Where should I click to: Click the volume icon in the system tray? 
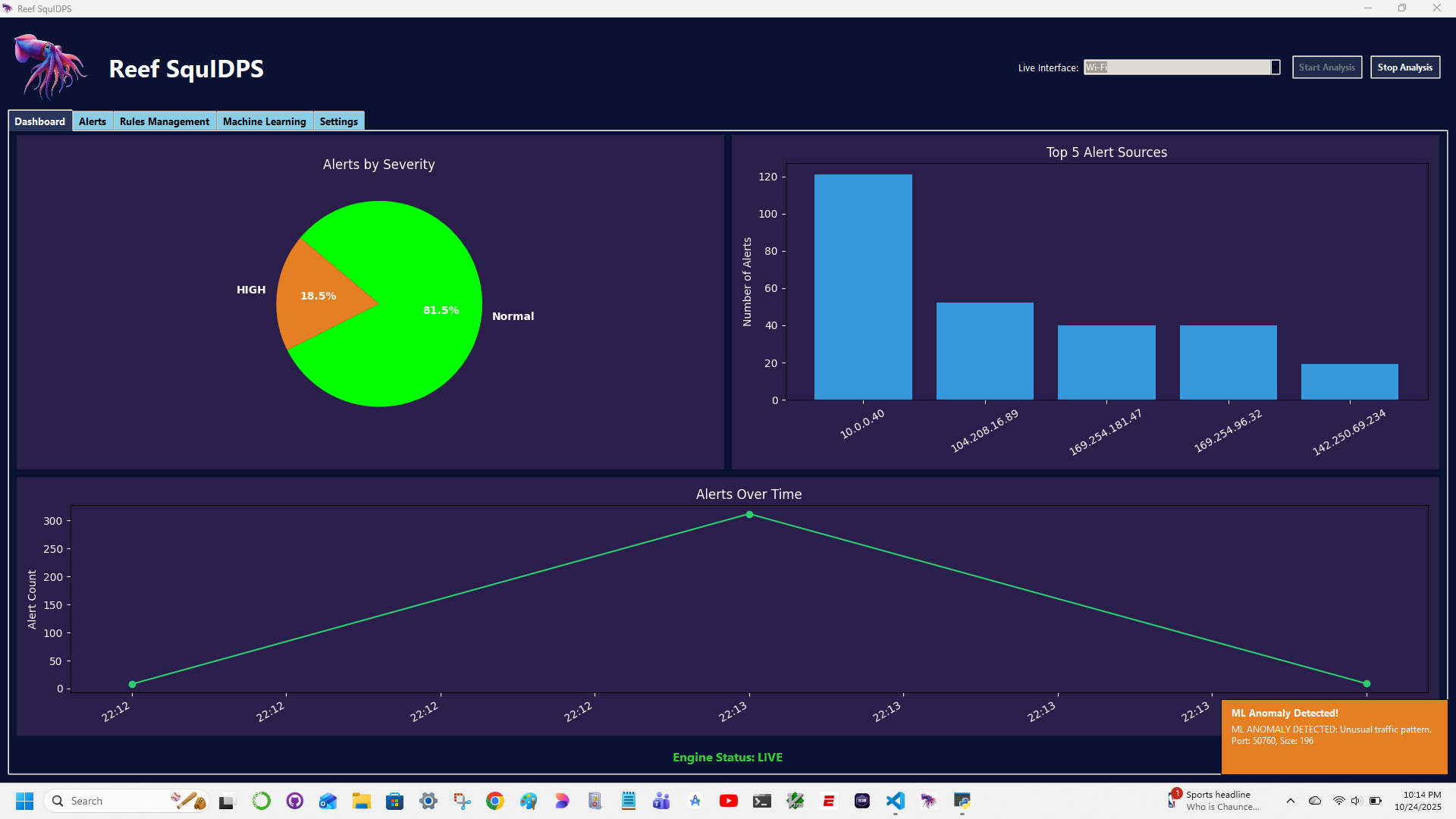coord(1357,800)
